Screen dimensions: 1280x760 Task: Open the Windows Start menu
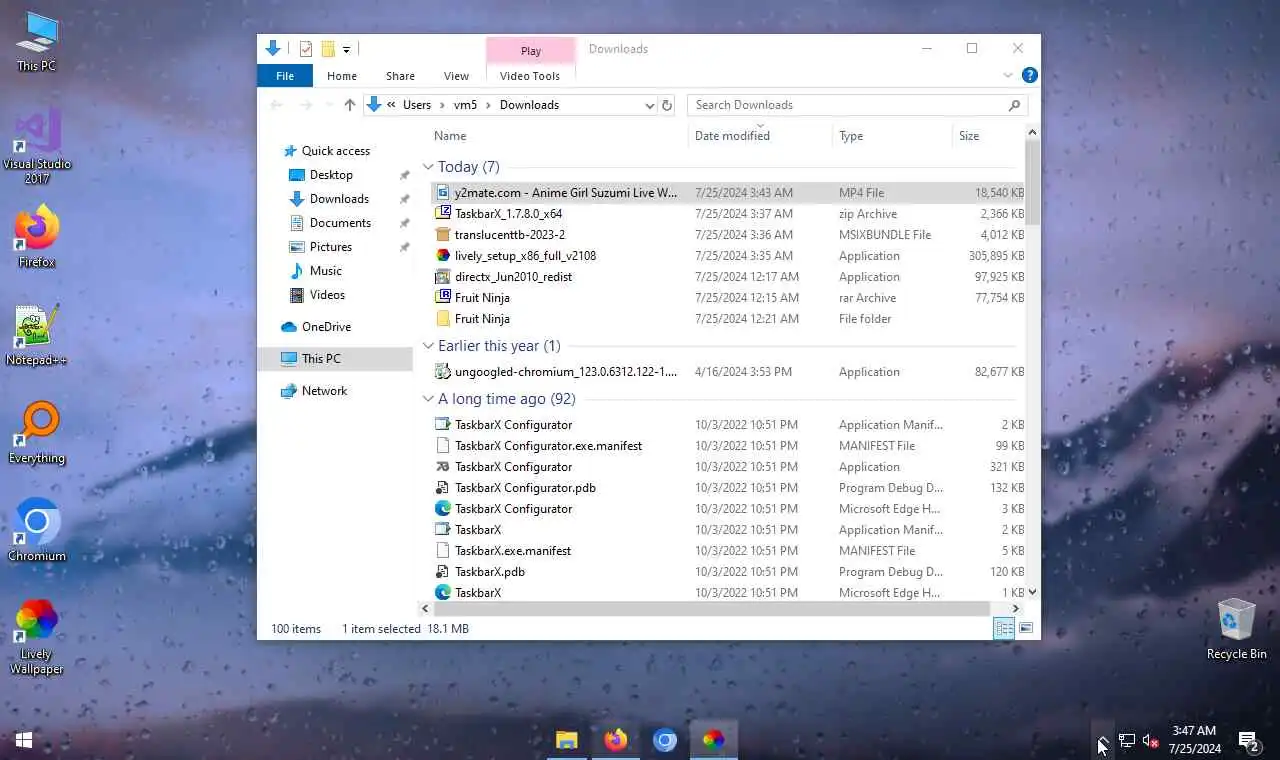click(x=24, y=740)
